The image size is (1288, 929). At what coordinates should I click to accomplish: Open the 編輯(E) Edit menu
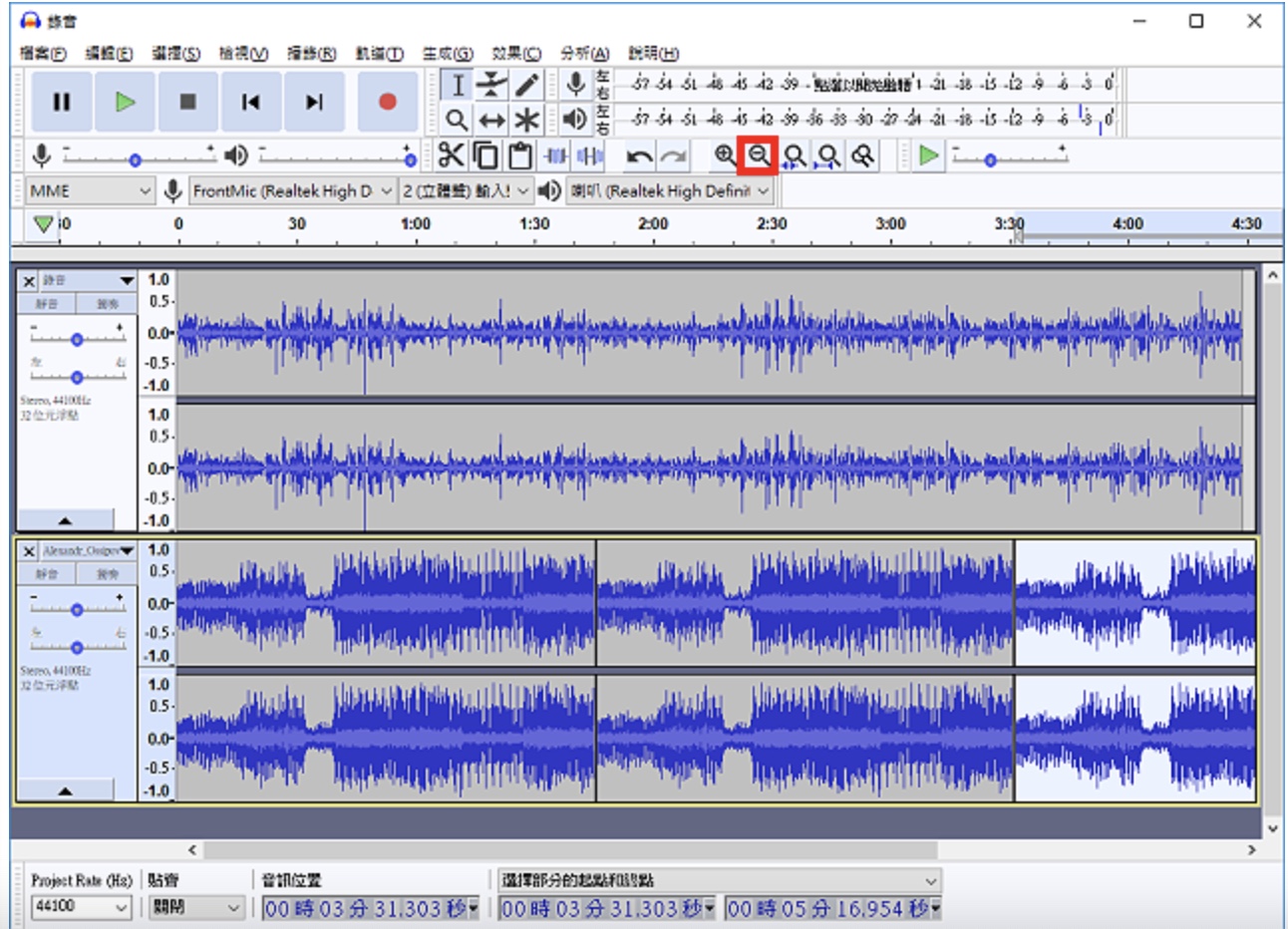(109, 53)
